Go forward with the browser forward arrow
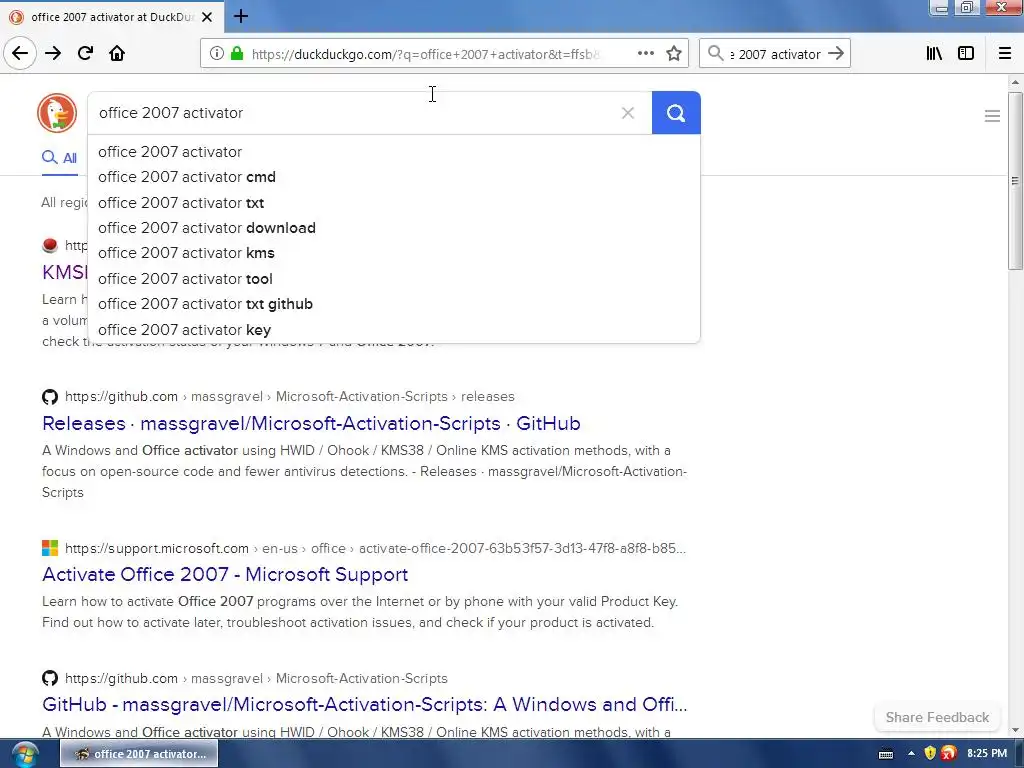1024x768 pixels. tap(53, 53)
